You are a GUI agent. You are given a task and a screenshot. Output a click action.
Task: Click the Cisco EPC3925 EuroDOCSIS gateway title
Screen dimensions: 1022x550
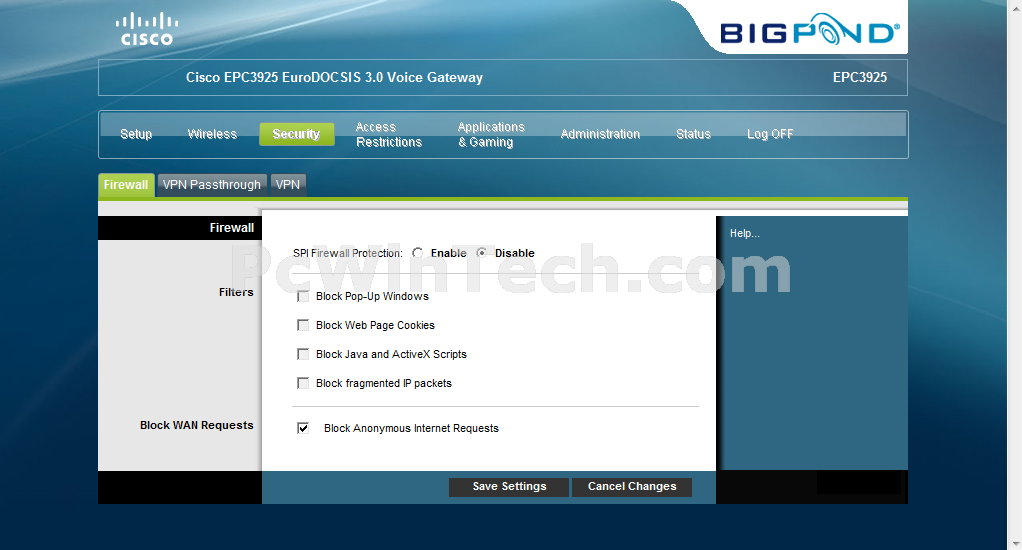[x=334, y=77]
